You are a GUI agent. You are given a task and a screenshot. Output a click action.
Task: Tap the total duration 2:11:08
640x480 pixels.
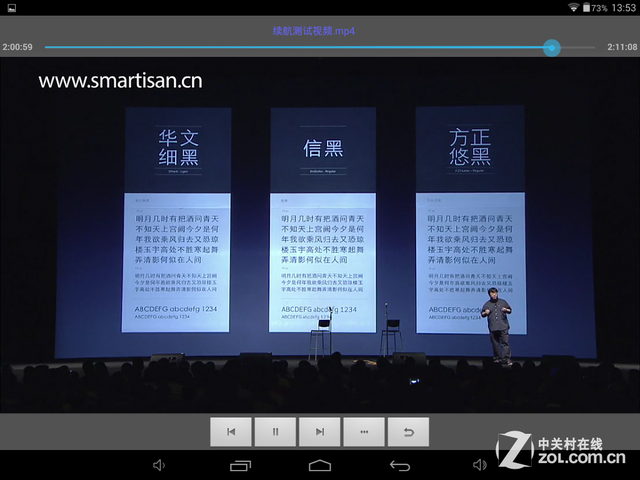(x=622, y=47)
